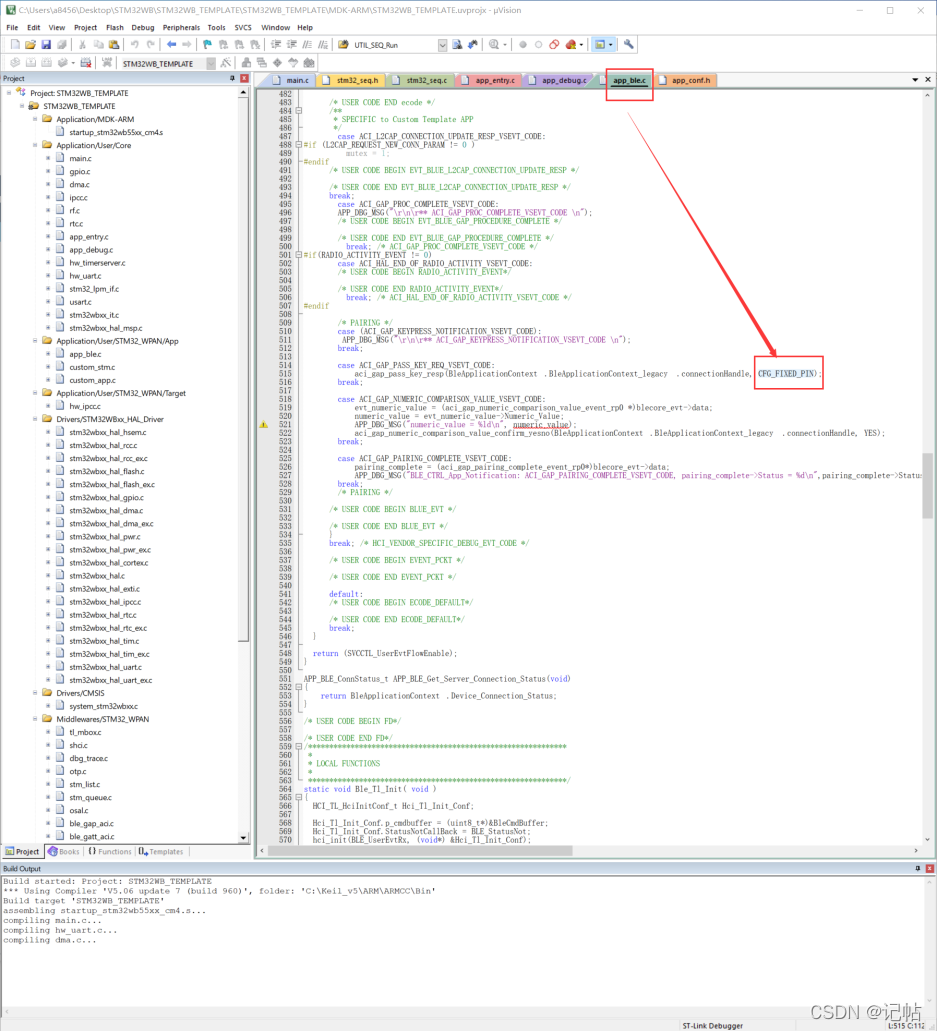937x1031 pixels.
Task: Toggle the code fold at line 565
Action: click(299, 797)
